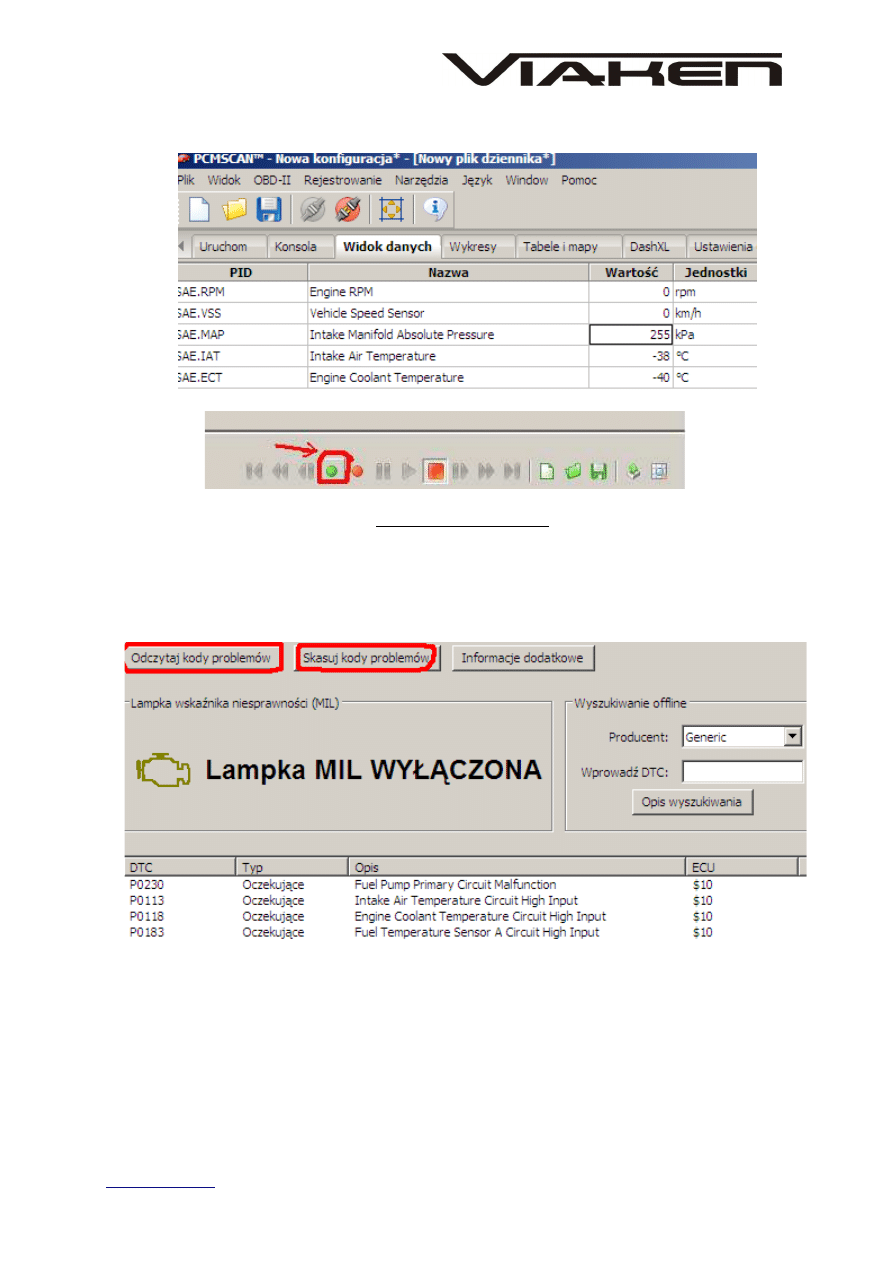Open the OBD-II menu
Image resolution: width=893 pixels, height=1263 pixels.
pyautogui.click(x=273, y=181)
